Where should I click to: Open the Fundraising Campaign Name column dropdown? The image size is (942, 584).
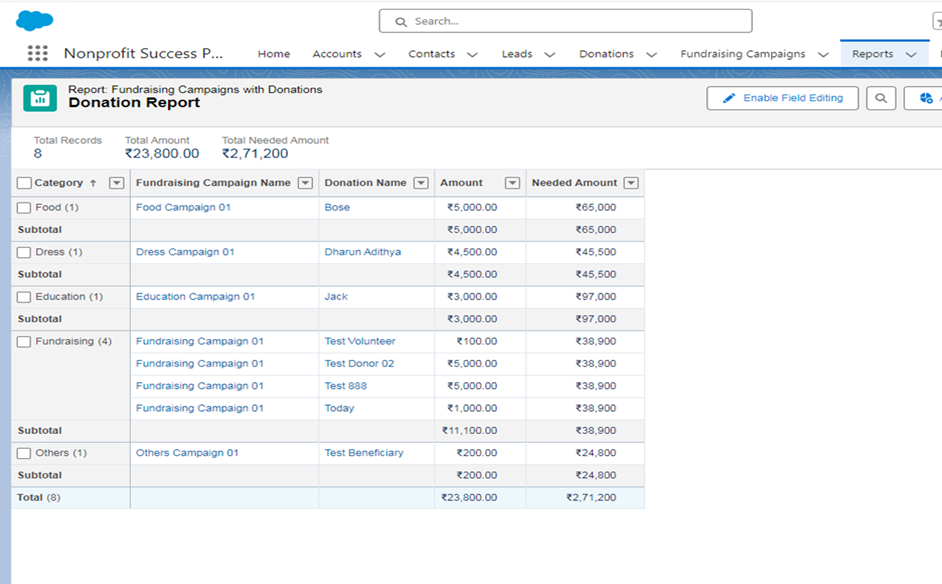306,183
